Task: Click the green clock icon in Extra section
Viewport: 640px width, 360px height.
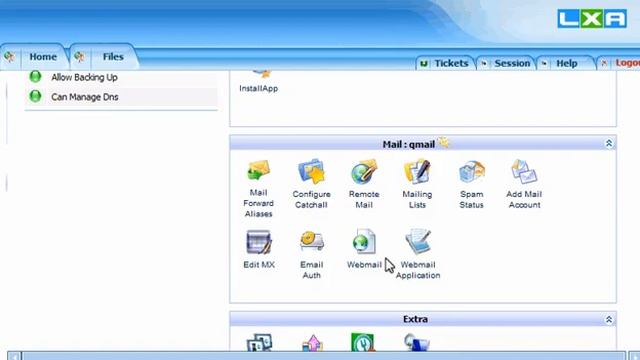Action: [x=363, y=342]
